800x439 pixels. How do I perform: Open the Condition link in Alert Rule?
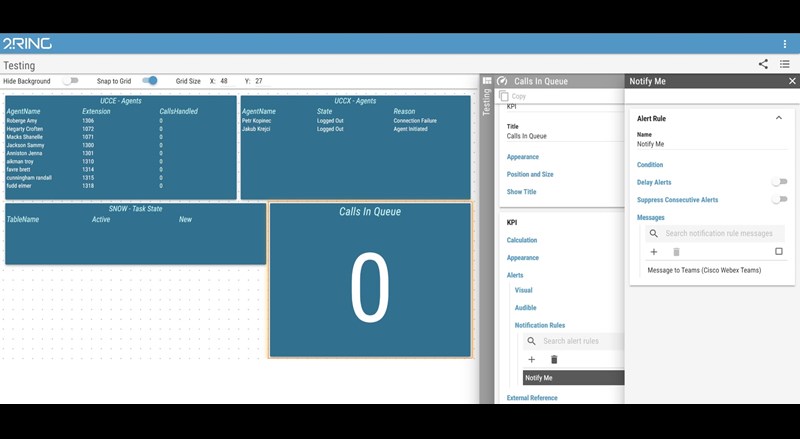click(650, 165)
